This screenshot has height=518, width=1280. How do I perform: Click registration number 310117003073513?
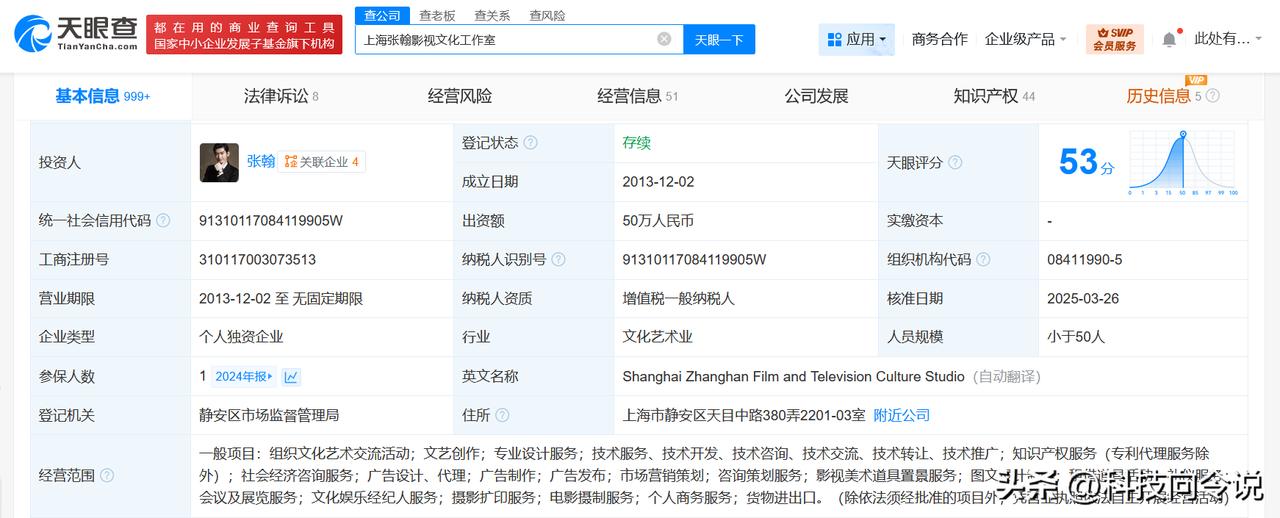point(257,259)
